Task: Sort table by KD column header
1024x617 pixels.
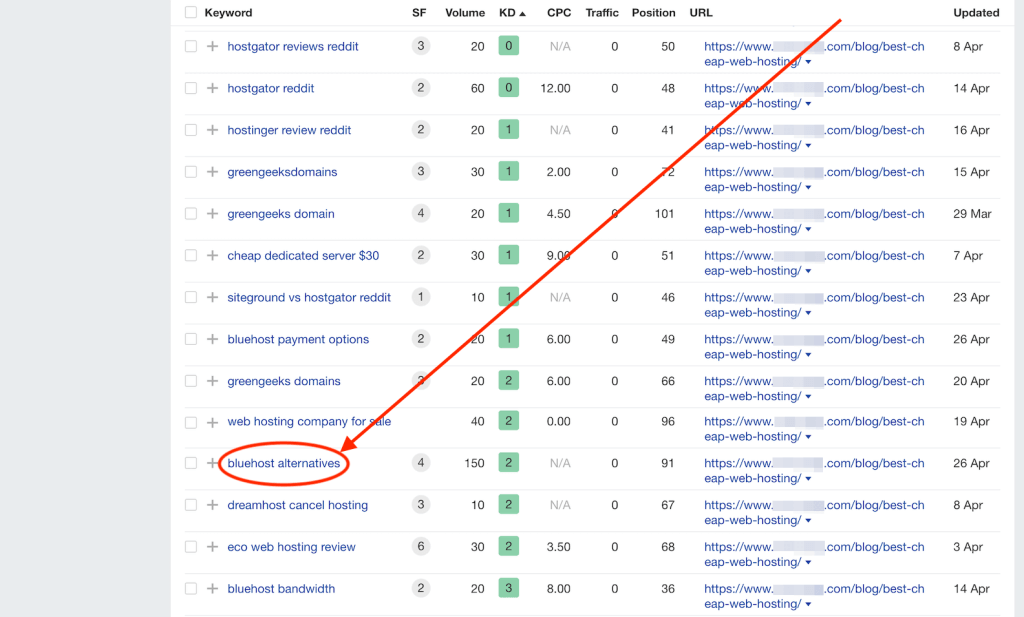Action: tap(512, 12)
